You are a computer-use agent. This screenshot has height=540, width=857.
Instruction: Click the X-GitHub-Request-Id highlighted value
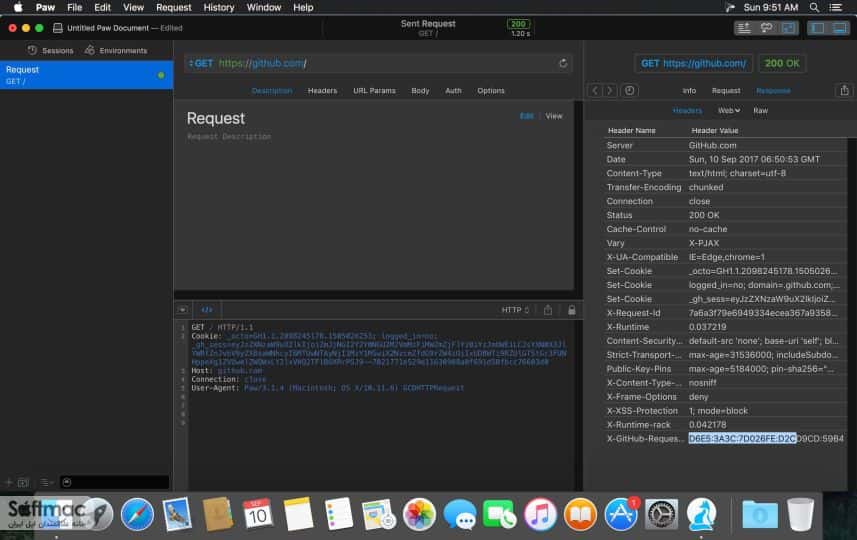coord(742,438)
